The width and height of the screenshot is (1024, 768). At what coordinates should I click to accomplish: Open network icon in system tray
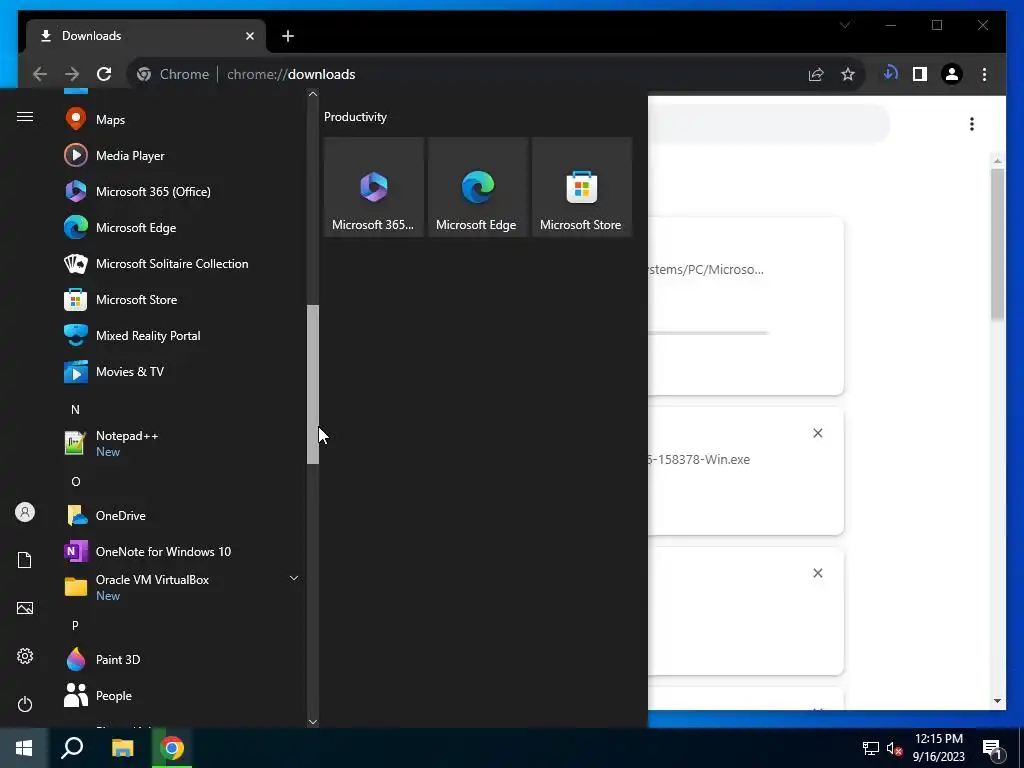[871, 748]
